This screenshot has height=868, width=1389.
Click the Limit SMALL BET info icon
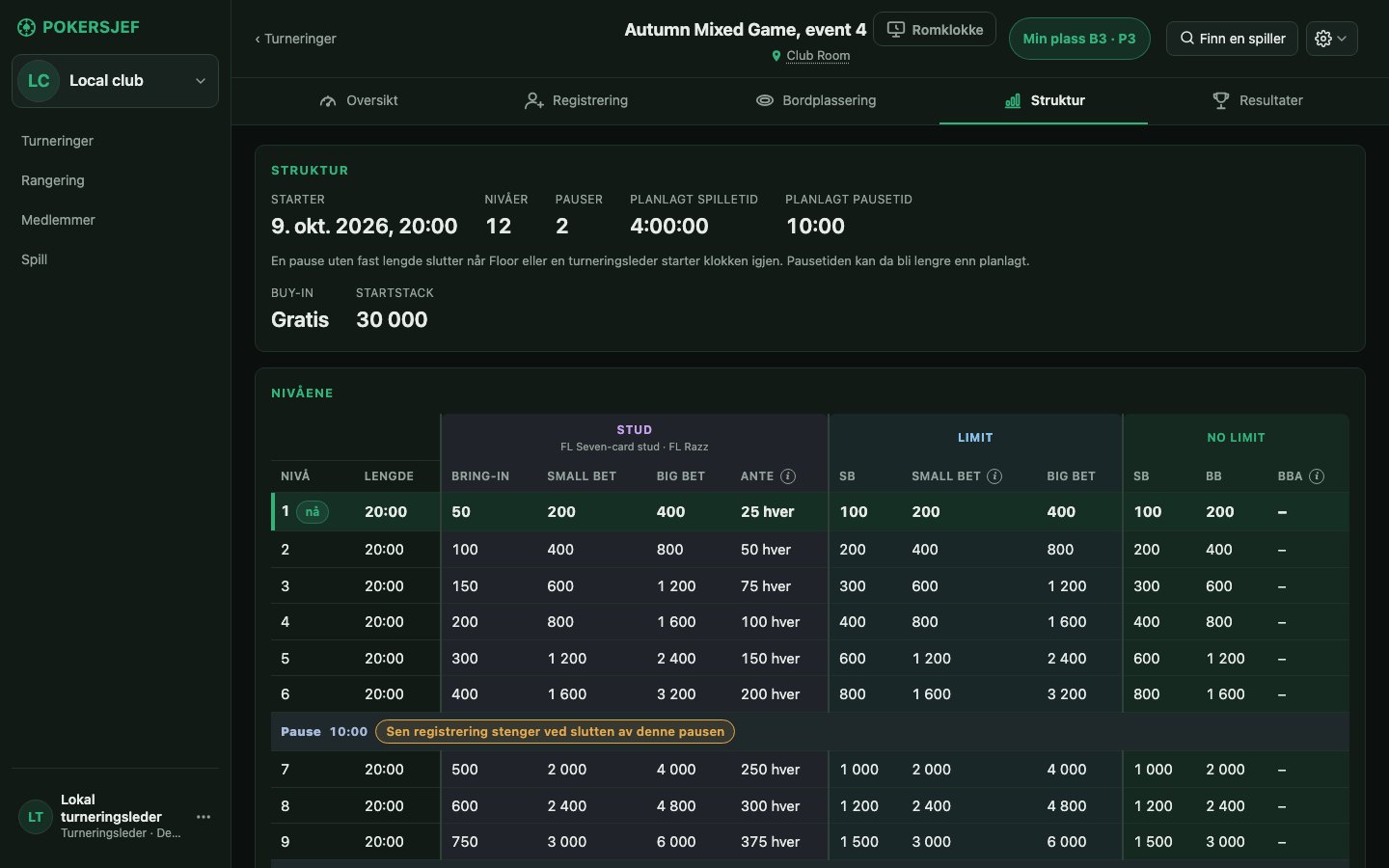(x=994, y=476)
